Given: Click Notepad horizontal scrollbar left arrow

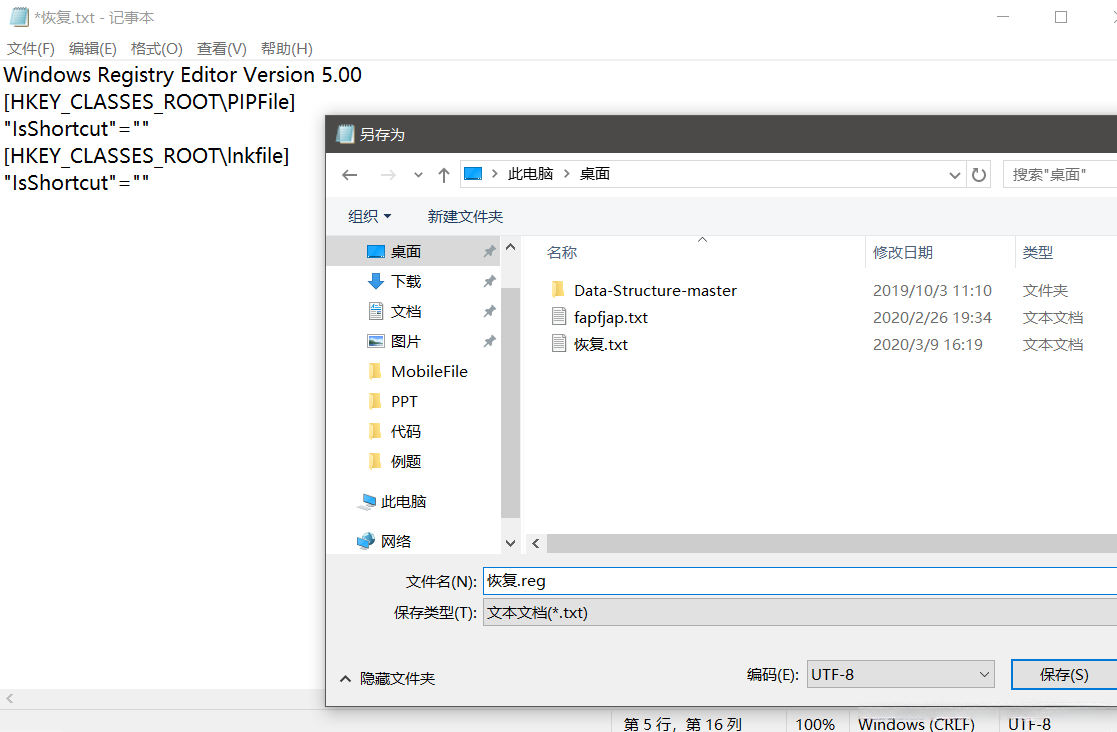Looking at the screenshot, I should tap(9, 699).
